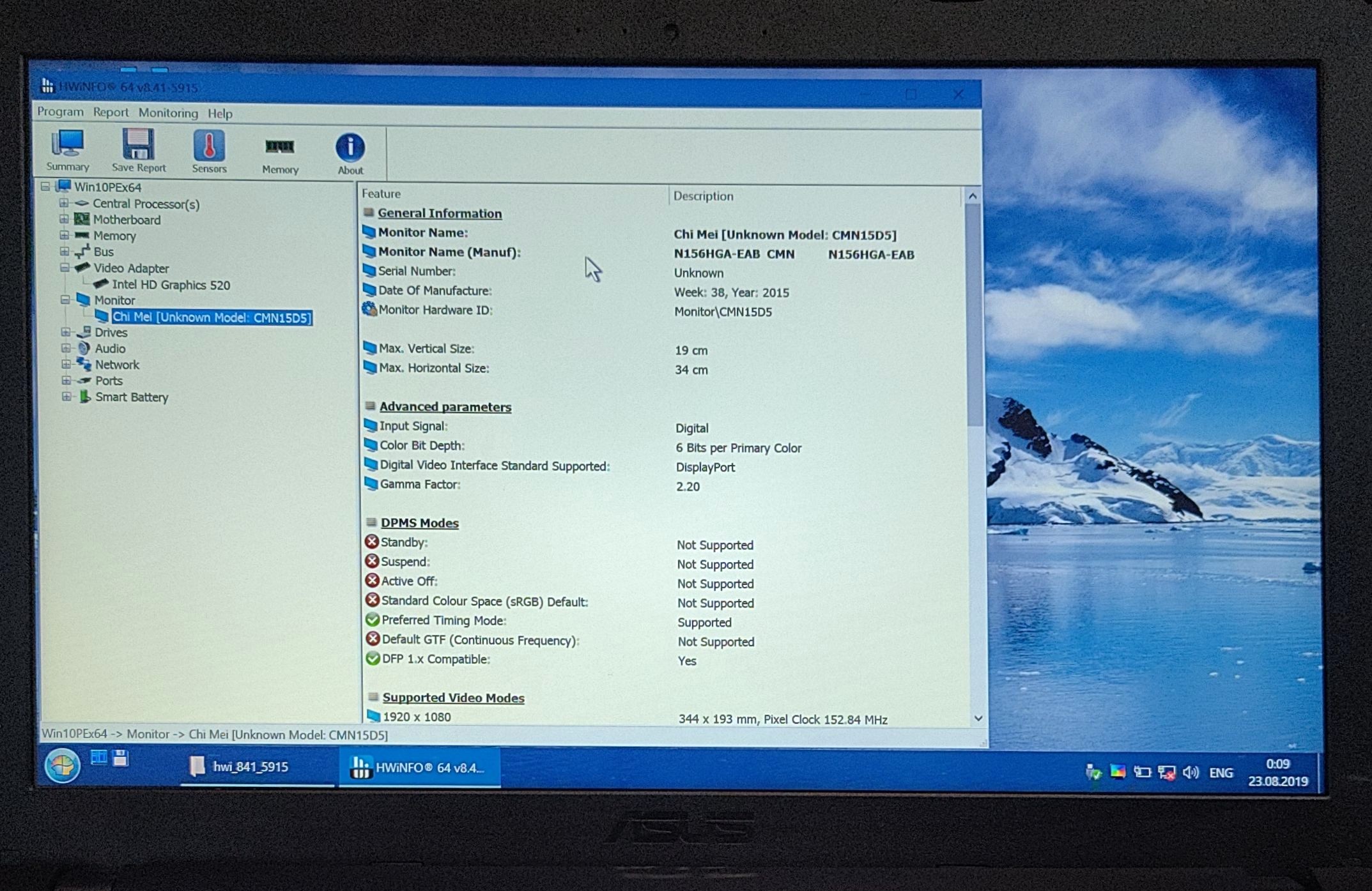Click the DPMS Modes section header
This screenshot has height=891, width=1372.
tap(420, 523)
